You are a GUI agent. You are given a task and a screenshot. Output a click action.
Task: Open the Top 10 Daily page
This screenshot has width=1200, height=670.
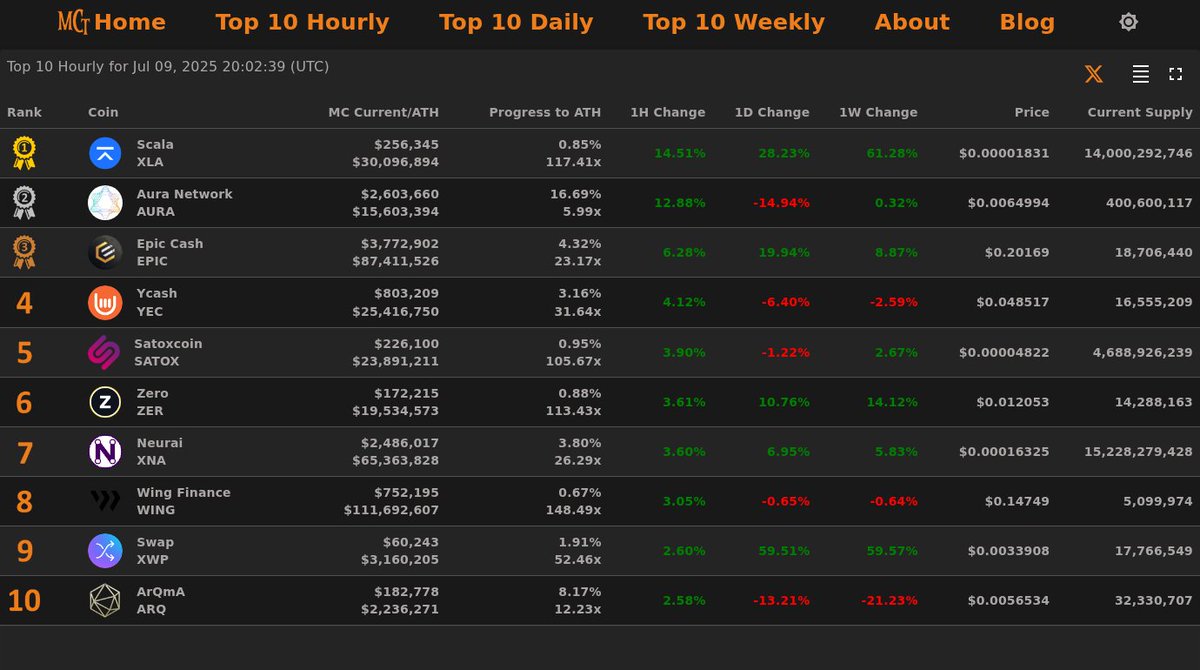[x=516, y=22]
